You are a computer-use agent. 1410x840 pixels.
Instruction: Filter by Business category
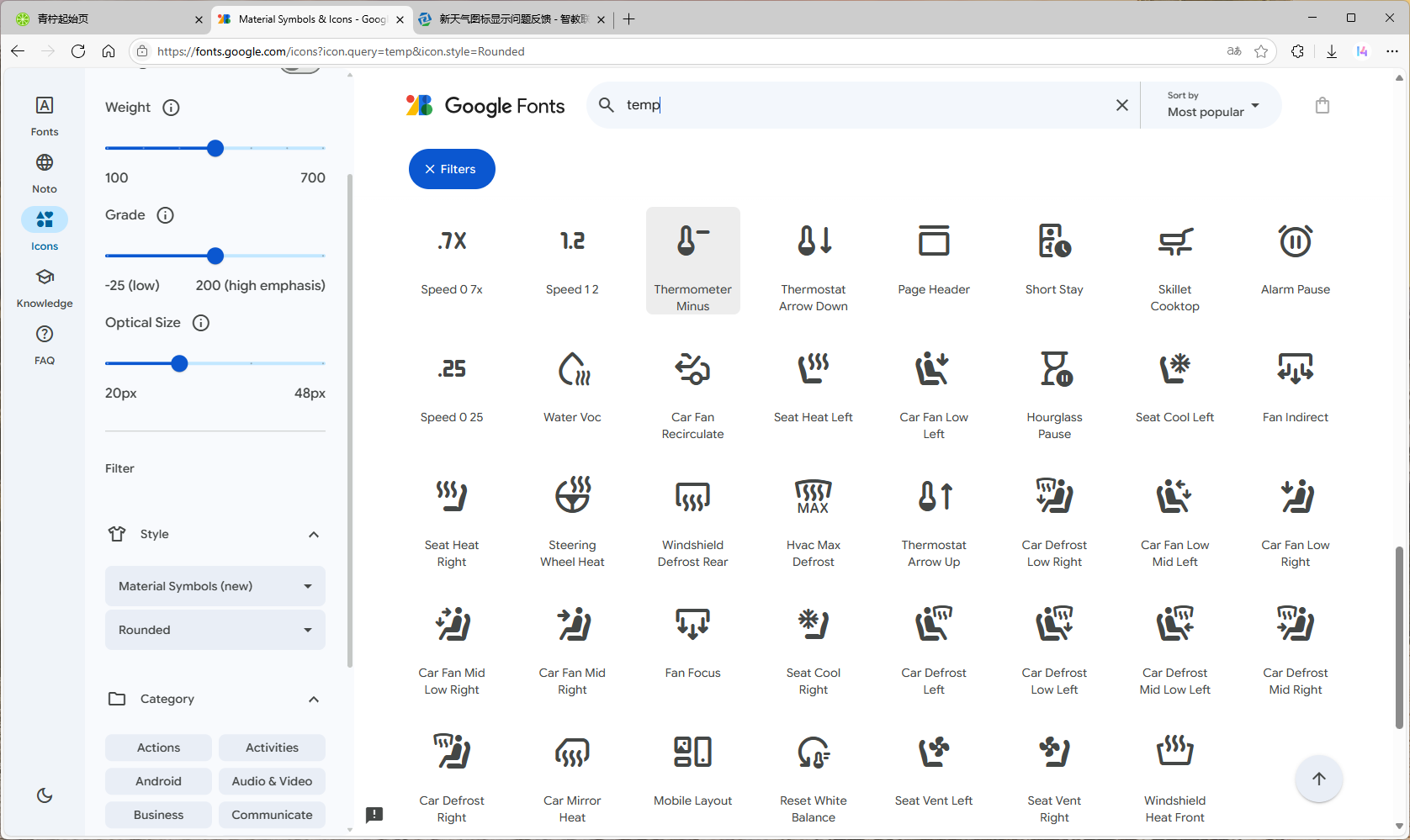(158, 815)
